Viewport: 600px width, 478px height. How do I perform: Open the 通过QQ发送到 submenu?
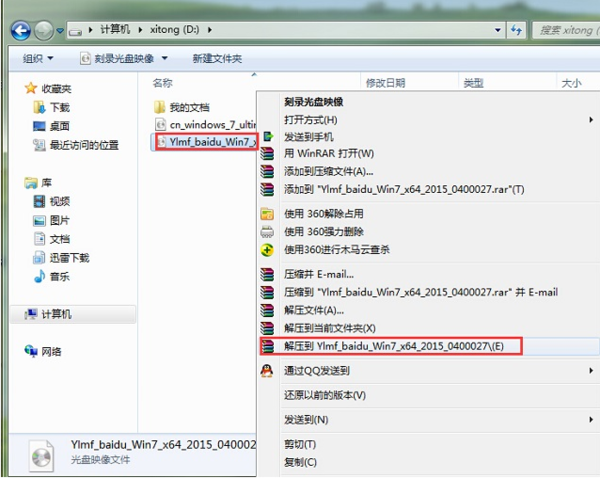tap(429, 370)
